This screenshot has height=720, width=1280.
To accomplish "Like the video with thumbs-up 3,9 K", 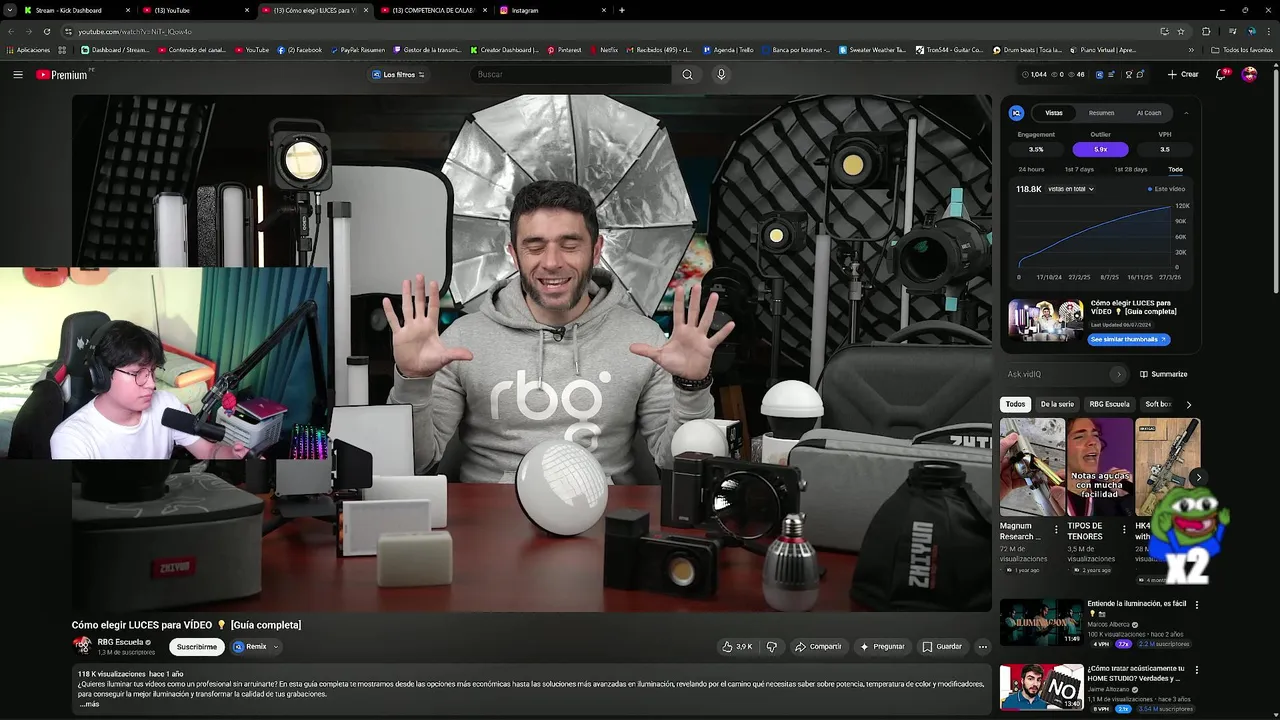I will click(737, 647).
